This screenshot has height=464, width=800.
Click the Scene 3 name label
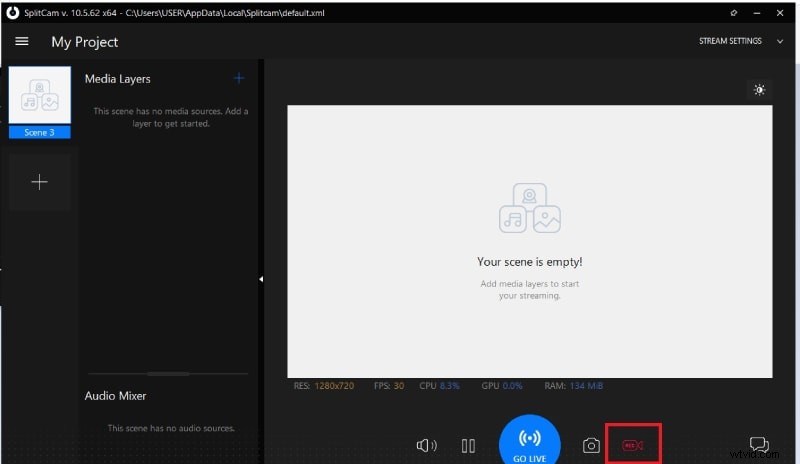click(x=40, y=132)
